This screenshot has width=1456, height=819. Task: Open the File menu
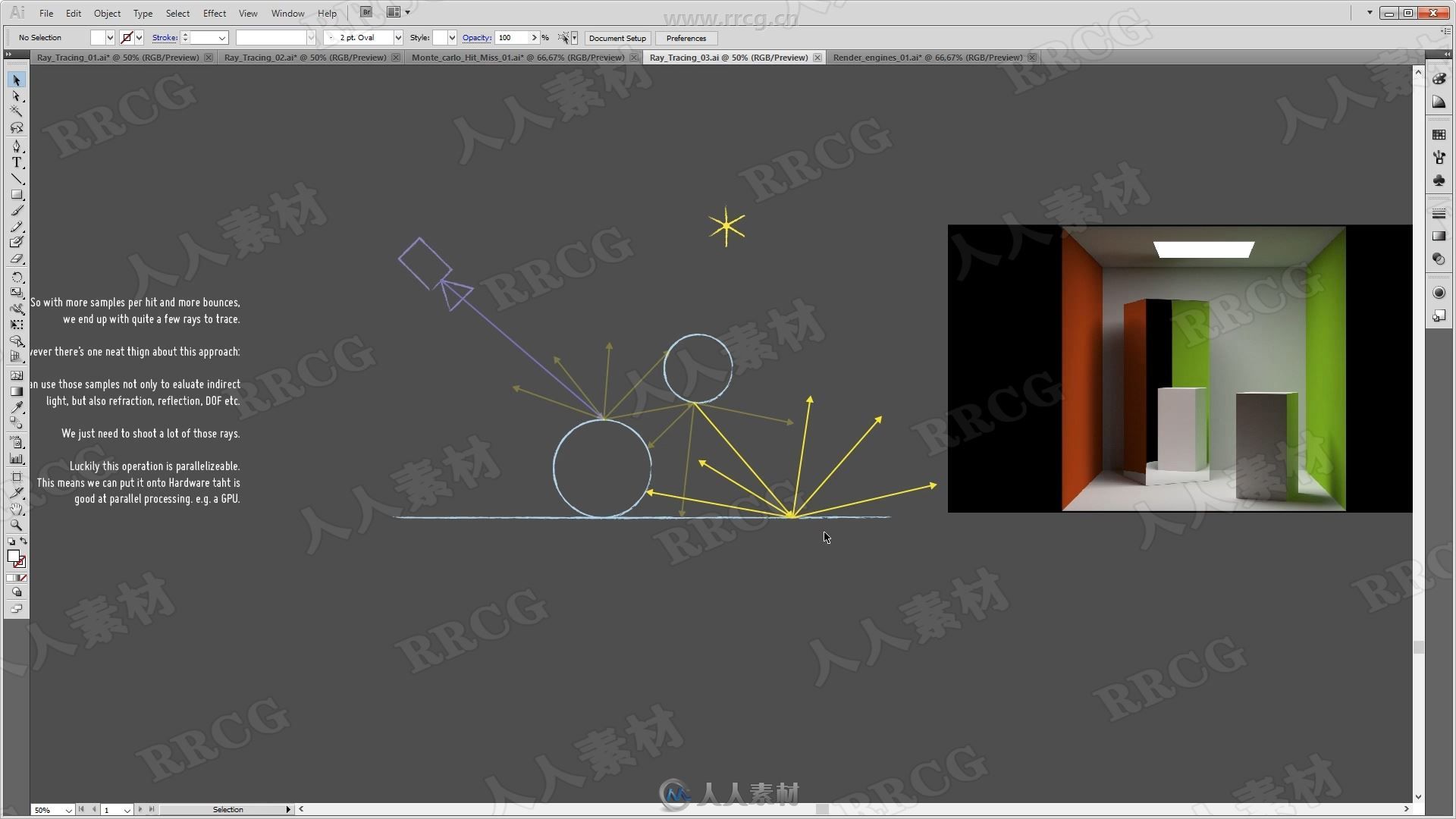tap(46, 13)
